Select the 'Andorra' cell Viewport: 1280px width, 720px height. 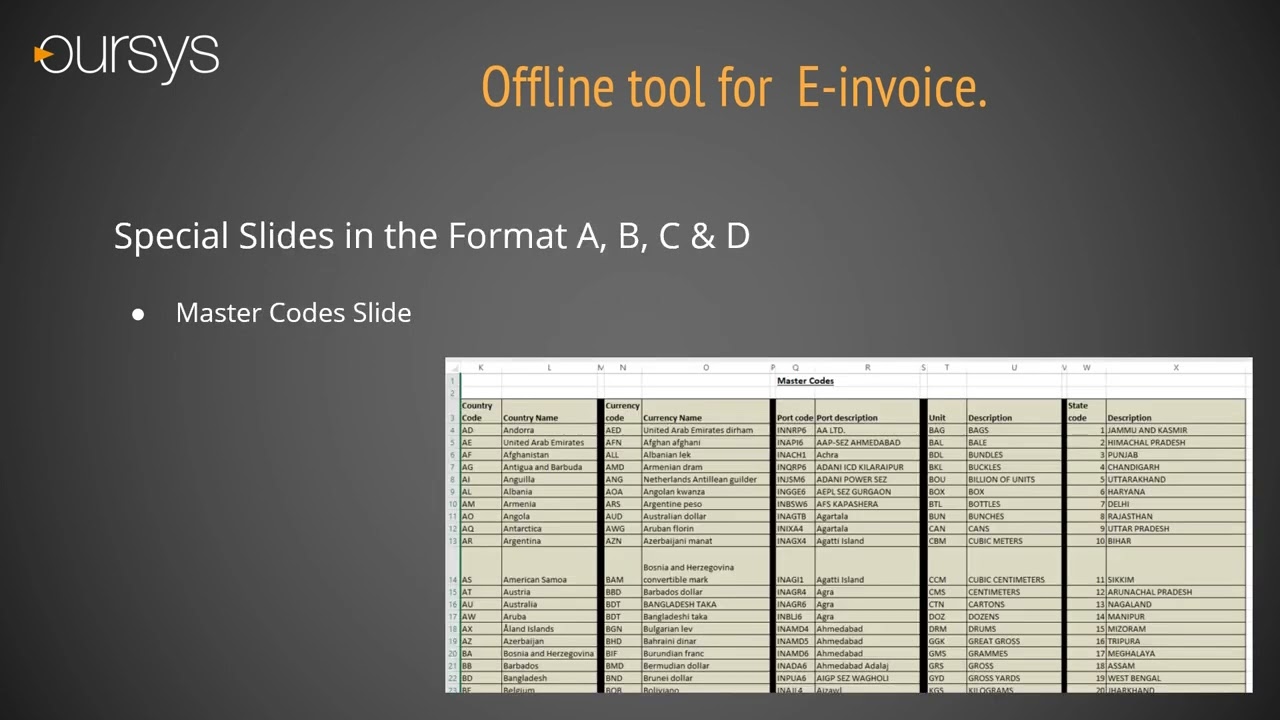click(549, 430)
